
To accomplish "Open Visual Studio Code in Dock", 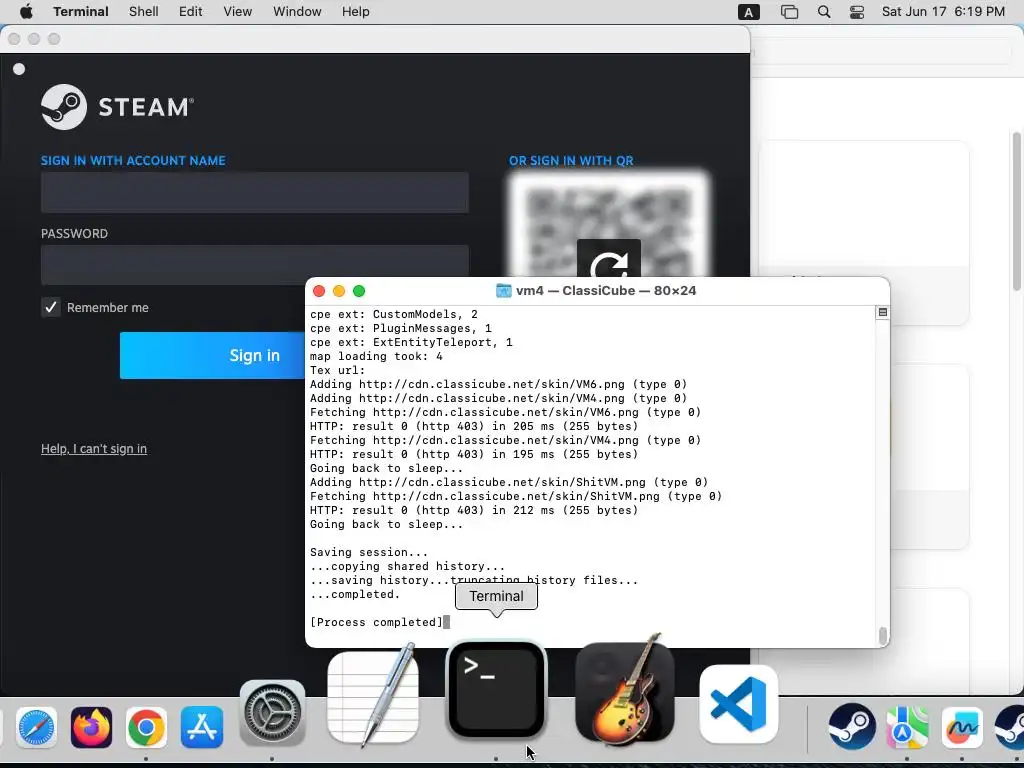I will pyautogui.click(x=739, y=704).
